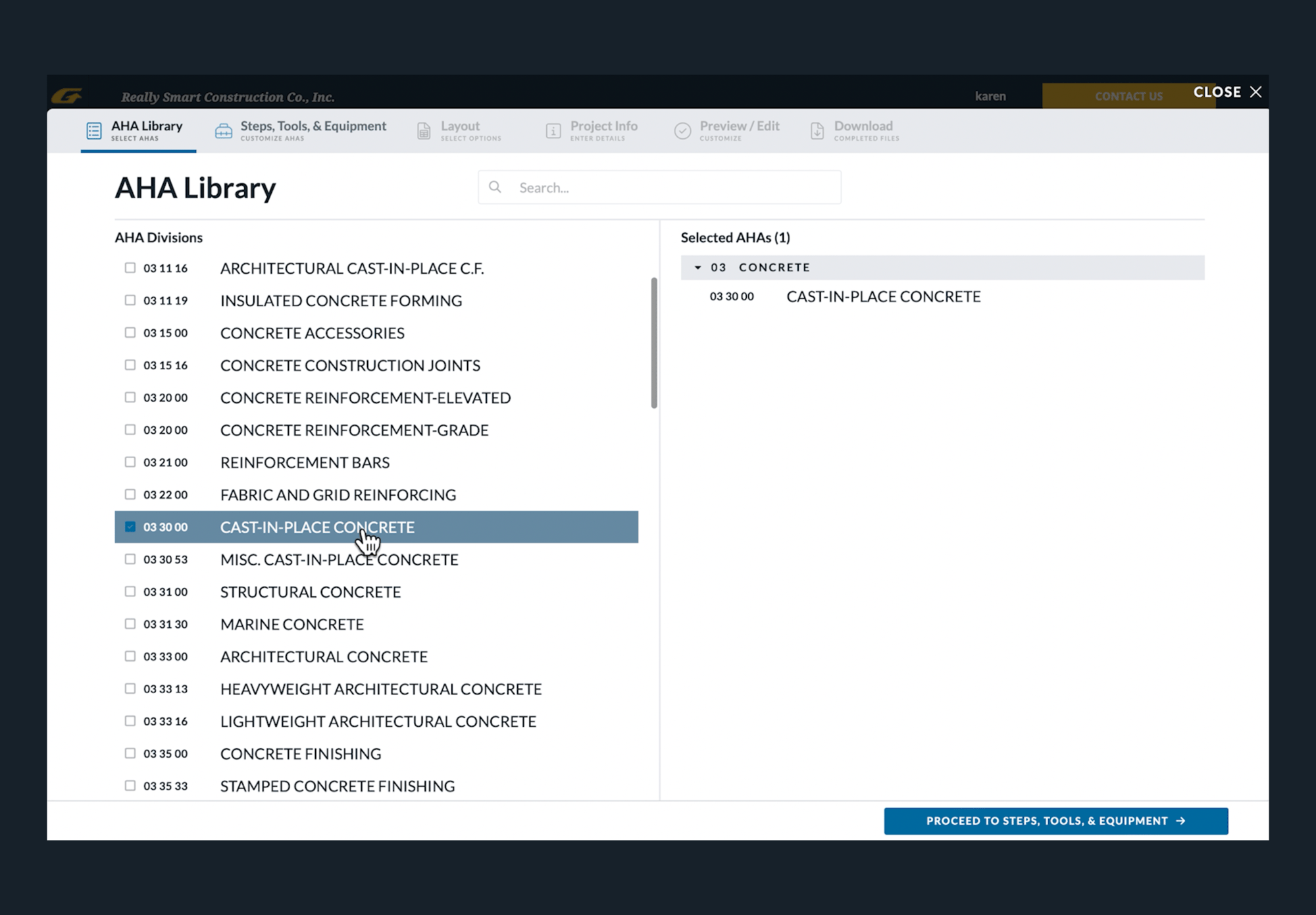The image size is (1316, 915).
Task: Check Concrete Reinforcement-Grade checkbox
Action: (x=130, y=429)
